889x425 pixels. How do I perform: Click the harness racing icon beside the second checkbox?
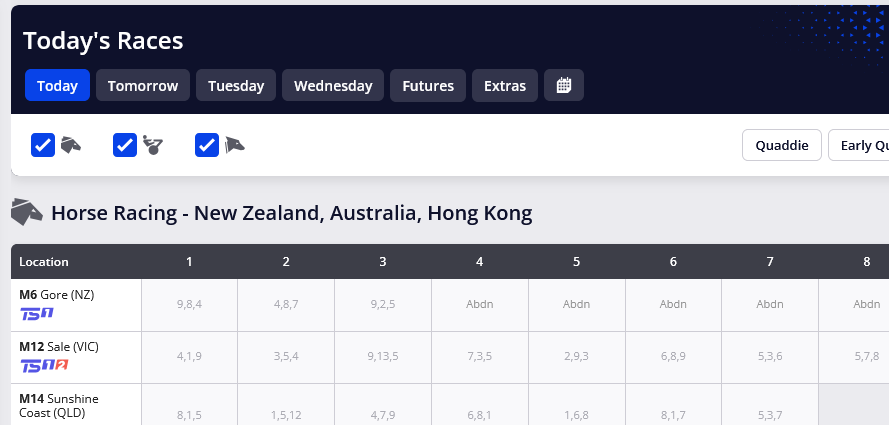click(153, 145)
